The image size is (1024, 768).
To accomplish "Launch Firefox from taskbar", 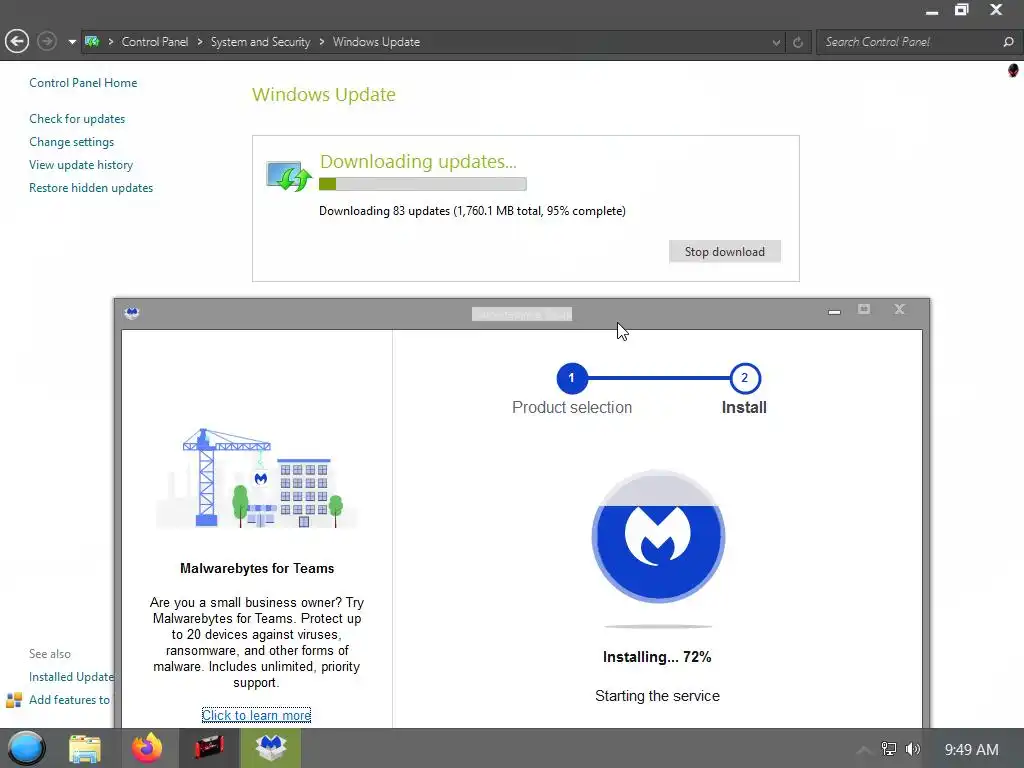I will [x=146, y=748].
